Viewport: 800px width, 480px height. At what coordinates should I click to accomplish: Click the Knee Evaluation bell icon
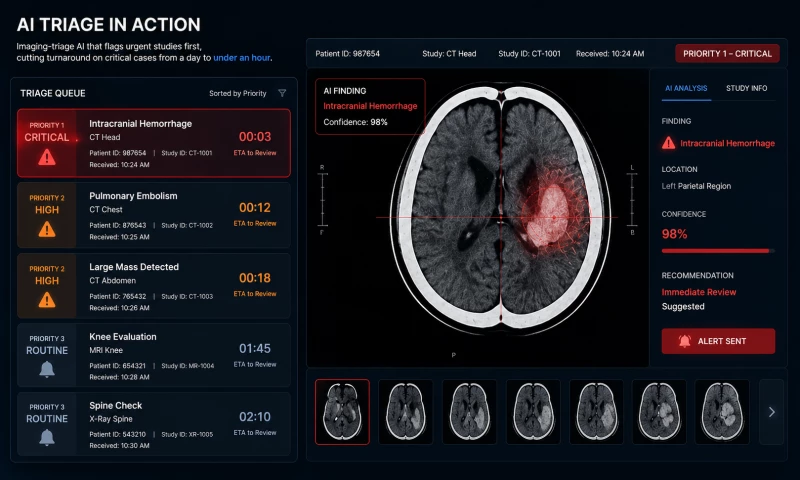(x=47, y=369)
